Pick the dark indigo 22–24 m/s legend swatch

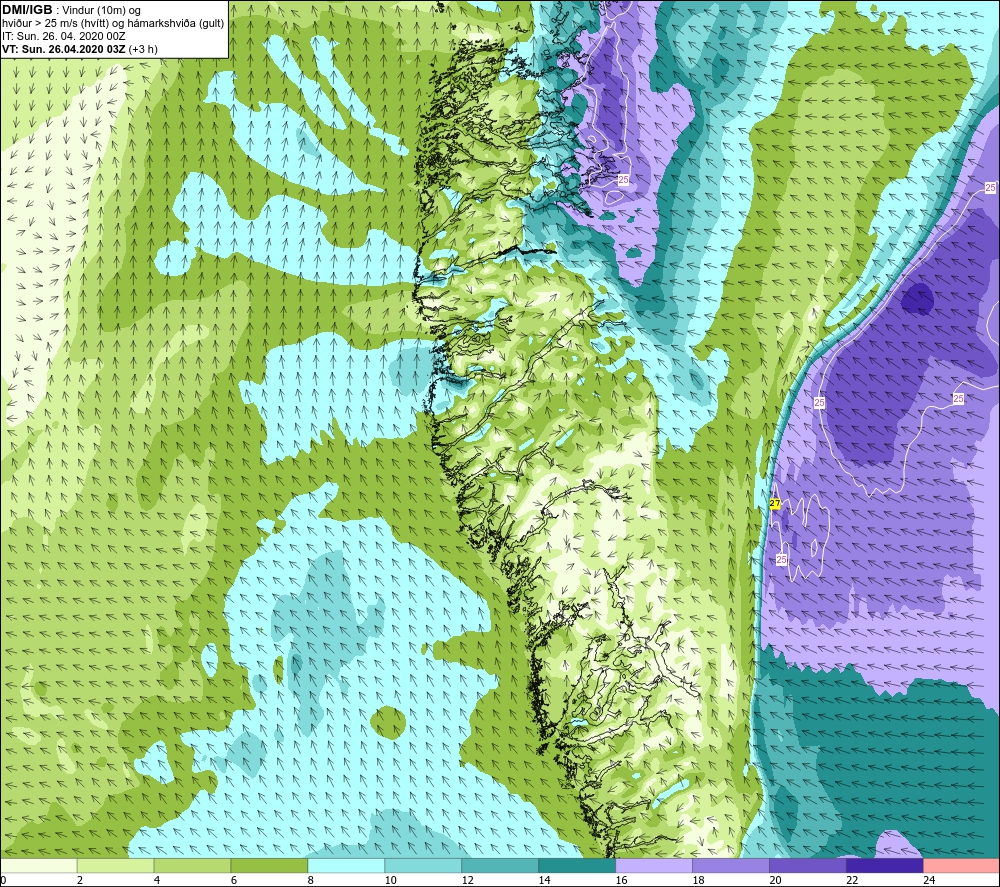point(885,866)
